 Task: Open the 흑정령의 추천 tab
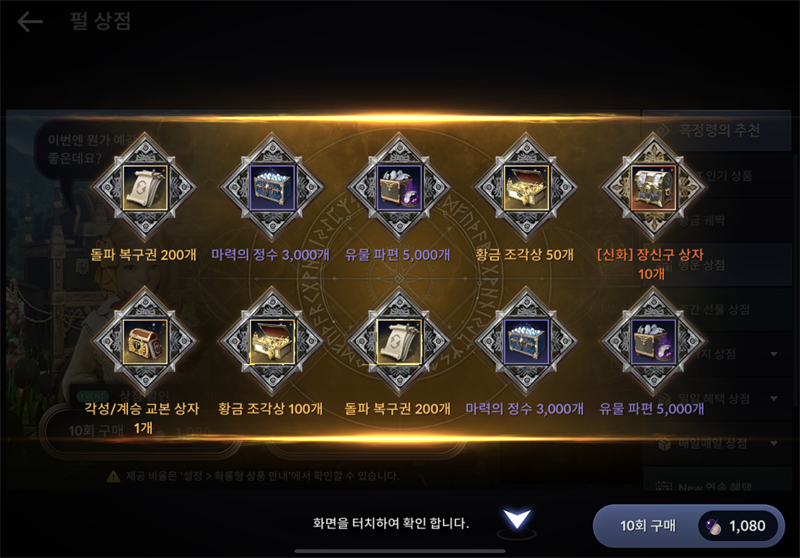point(716,131)
